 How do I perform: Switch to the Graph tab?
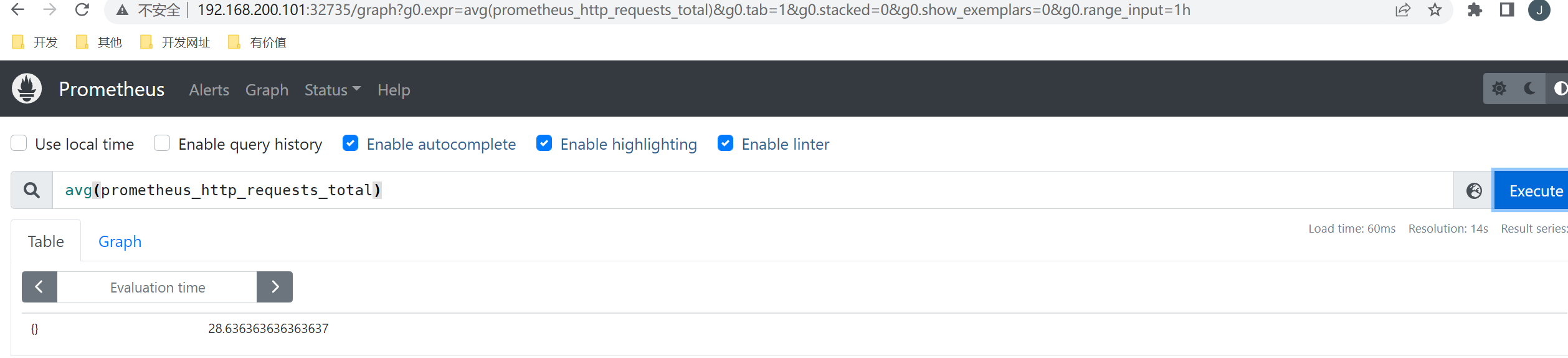120,241
